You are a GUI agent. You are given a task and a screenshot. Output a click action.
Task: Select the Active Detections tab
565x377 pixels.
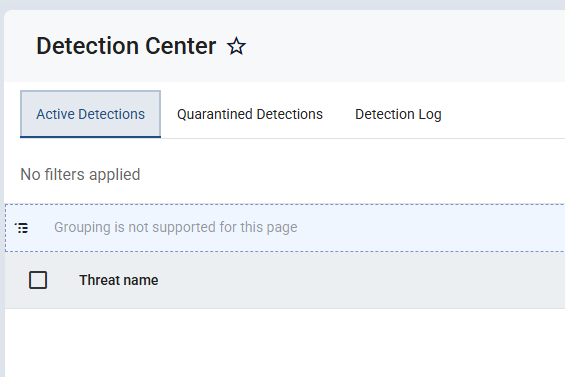click(90, 114)
